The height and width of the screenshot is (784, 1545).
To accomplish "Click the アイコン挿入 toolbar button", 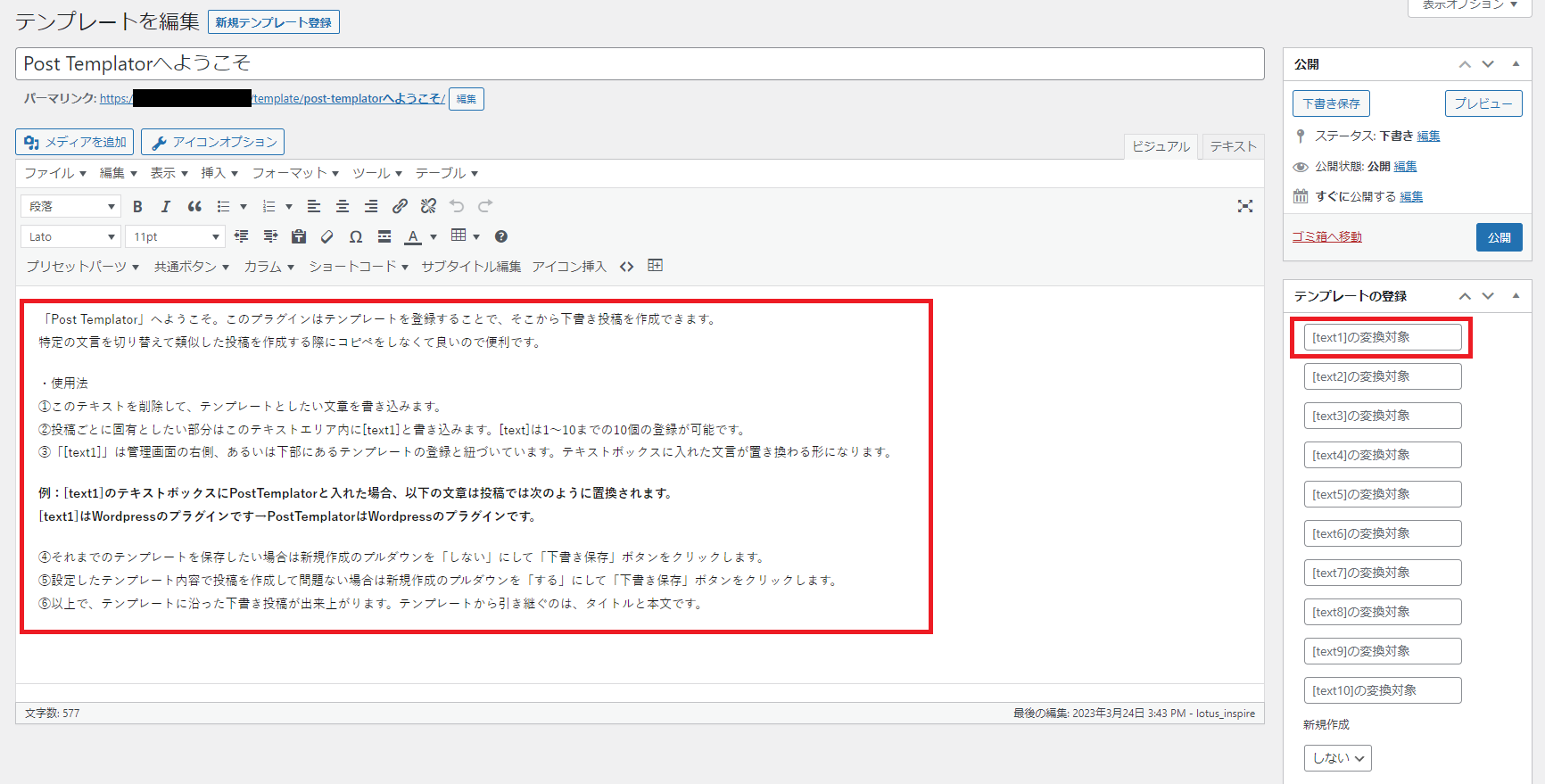I will (569, 267).
